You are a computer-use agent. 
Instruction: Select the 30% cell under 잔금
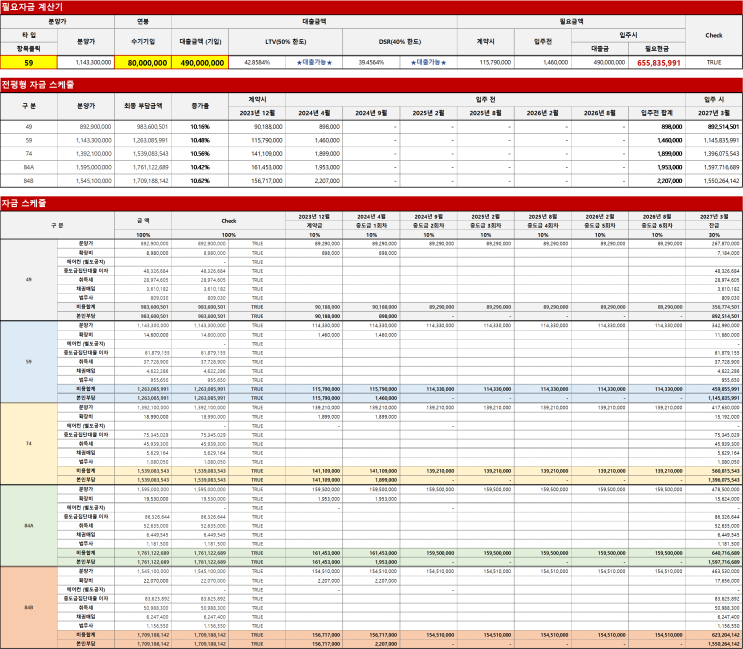coord(714,235)
